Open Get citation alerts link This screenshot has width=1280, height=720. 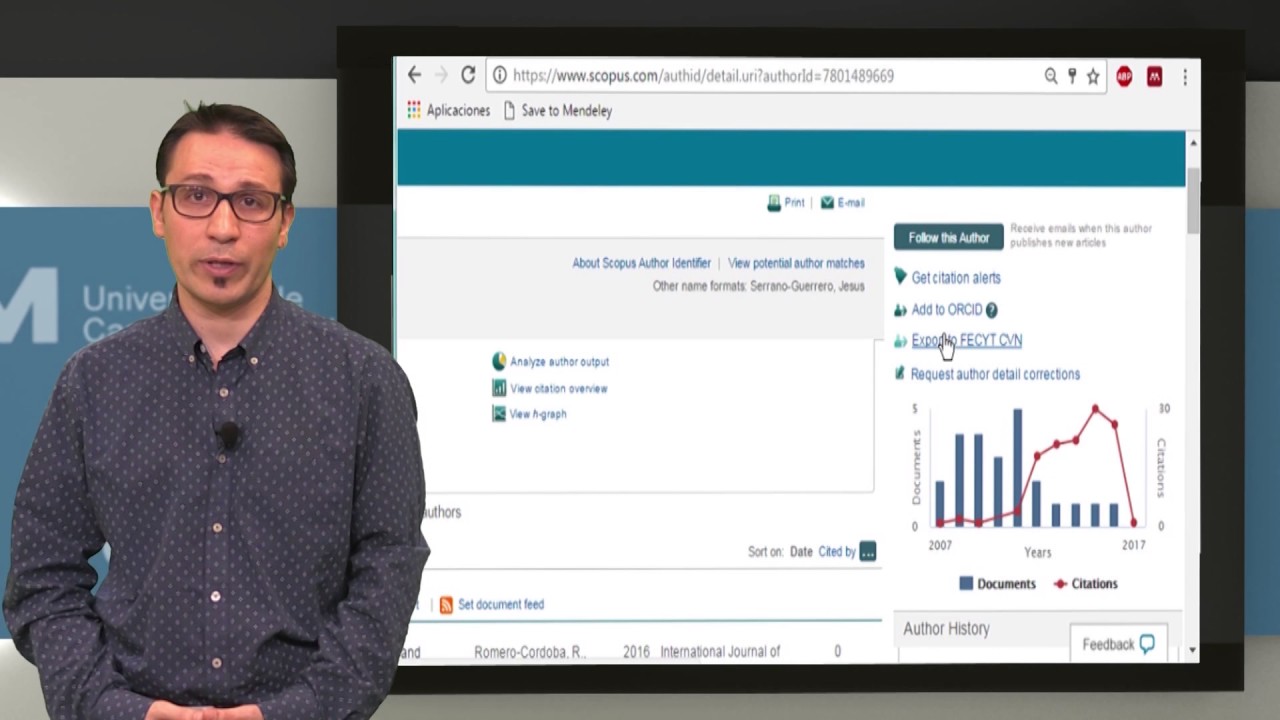[x=955, y=278]
